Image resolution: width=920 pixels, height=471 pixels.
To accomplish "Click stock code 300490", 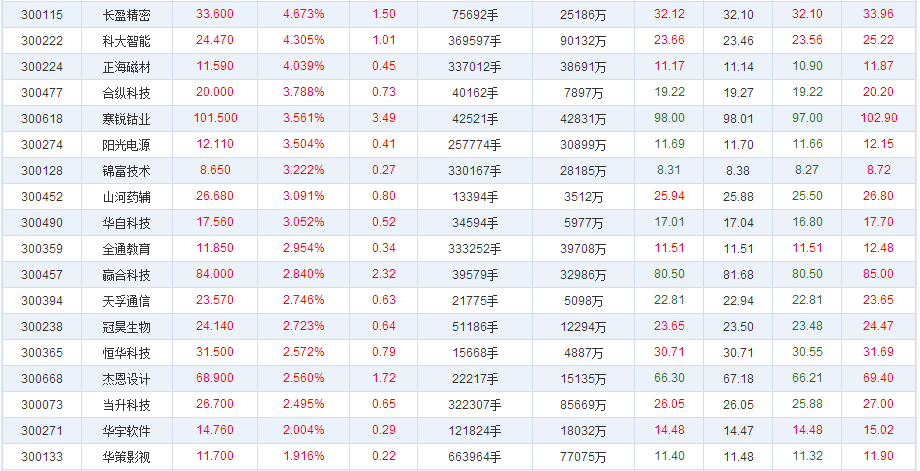I will coord(42,223).
